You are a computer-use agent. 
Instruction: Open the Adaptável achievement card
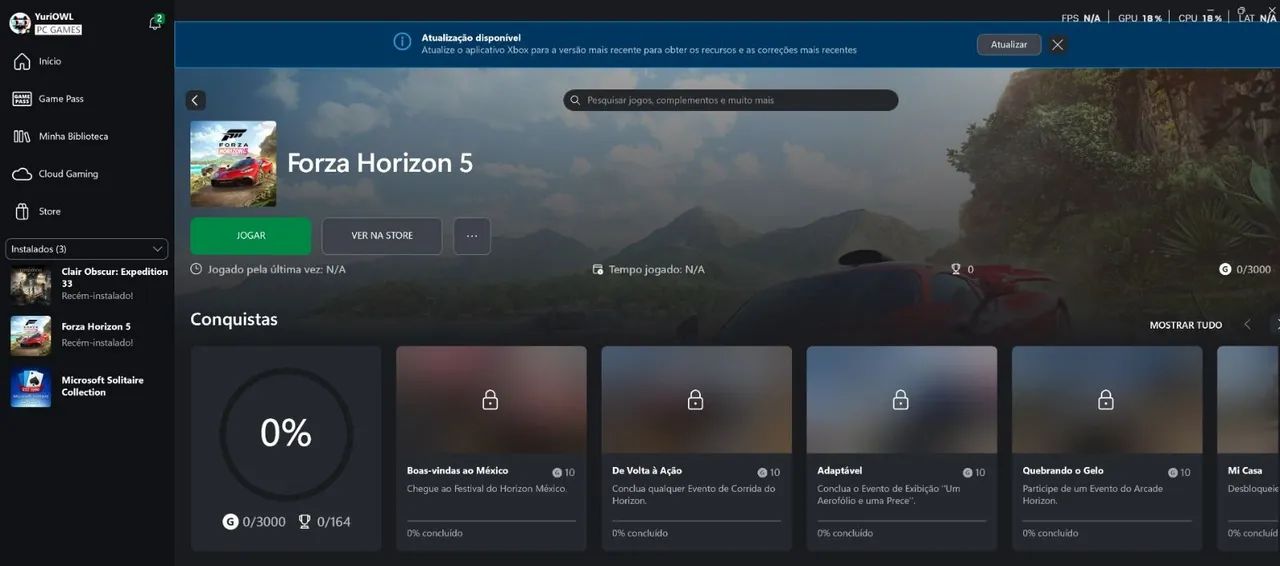(x=902, y=448)
